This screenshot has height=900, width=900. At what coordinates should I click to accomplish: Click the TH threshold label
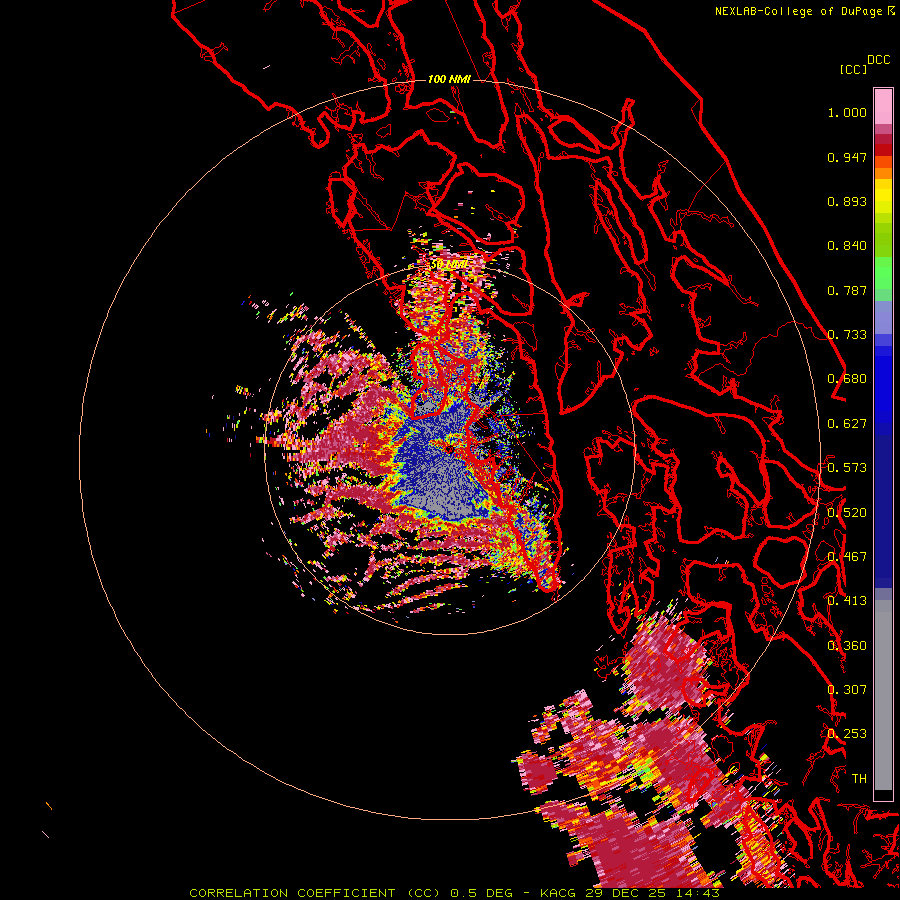859,779
